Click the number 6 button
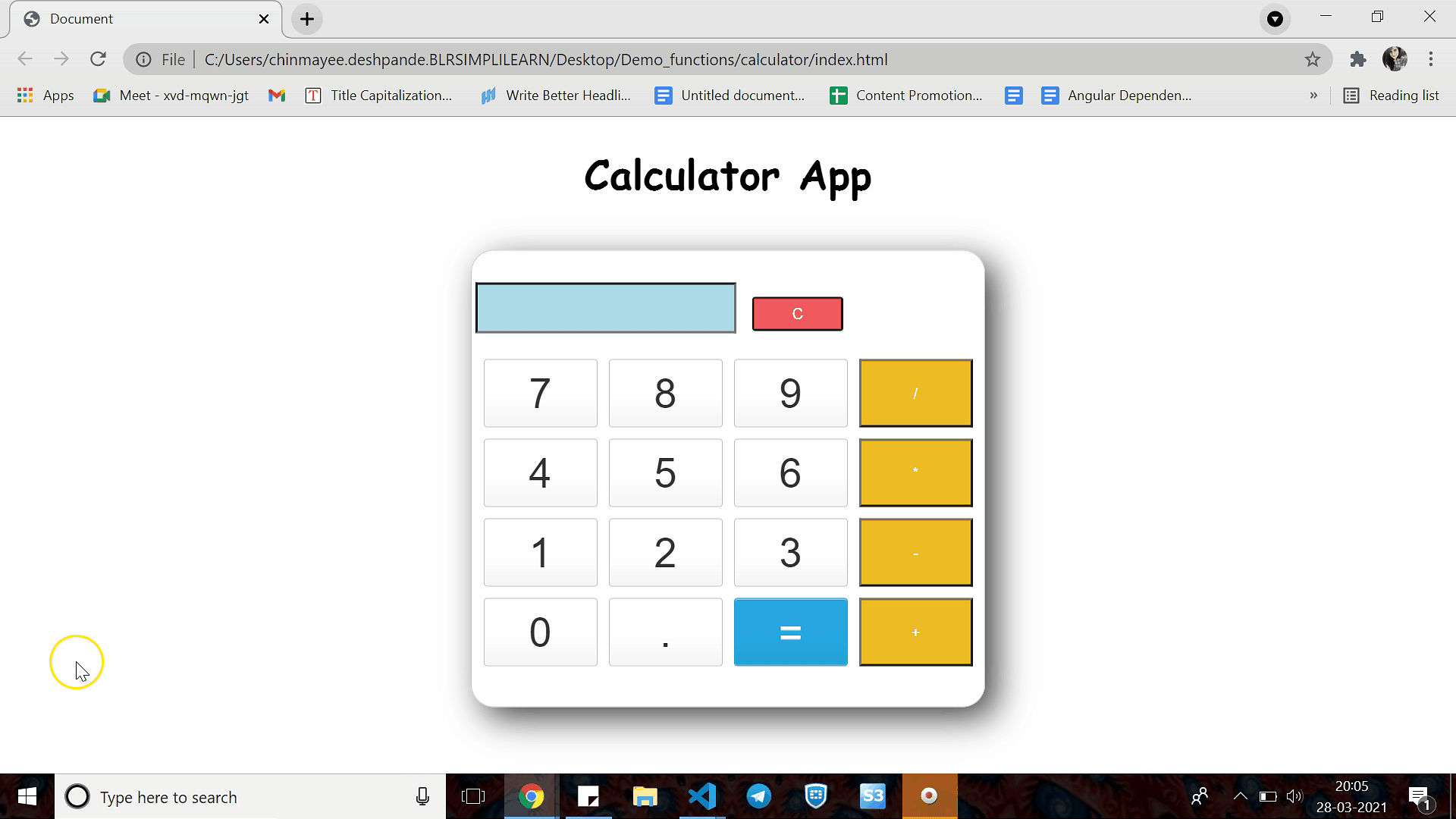This screenshot has height=819, width=1456. click(x=790, y=472)
